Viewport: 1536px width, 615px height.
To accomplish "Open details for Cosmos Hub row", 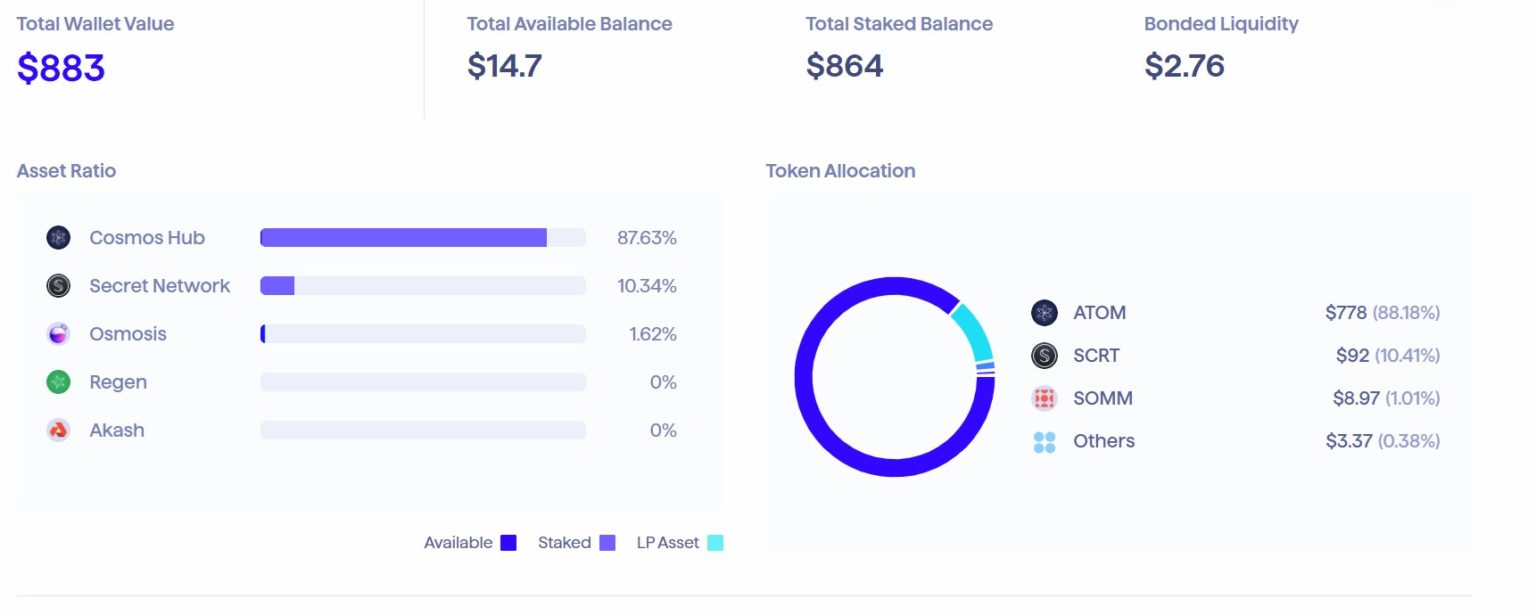I will click(x=146, y=237).
